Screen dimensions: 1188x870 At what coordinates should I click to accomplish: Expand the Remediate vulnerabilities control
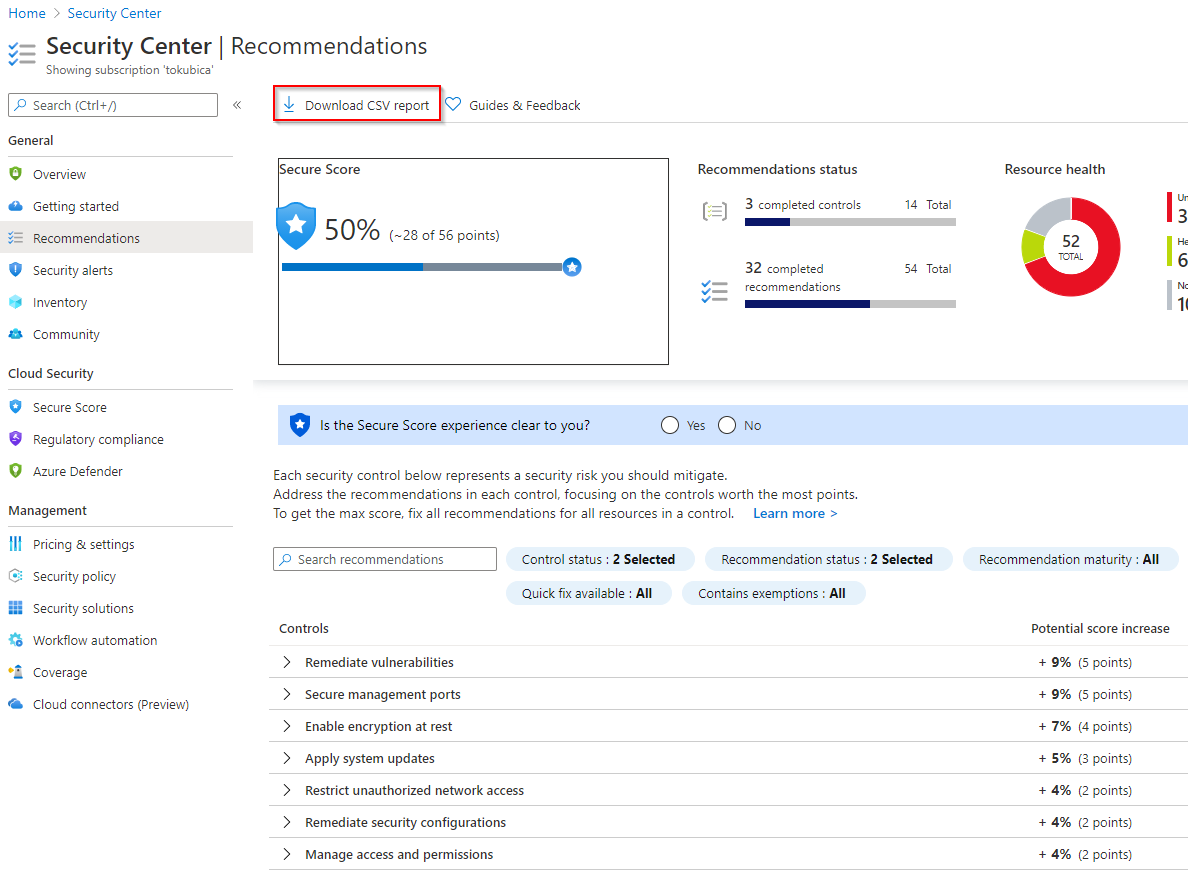point(287,662)
